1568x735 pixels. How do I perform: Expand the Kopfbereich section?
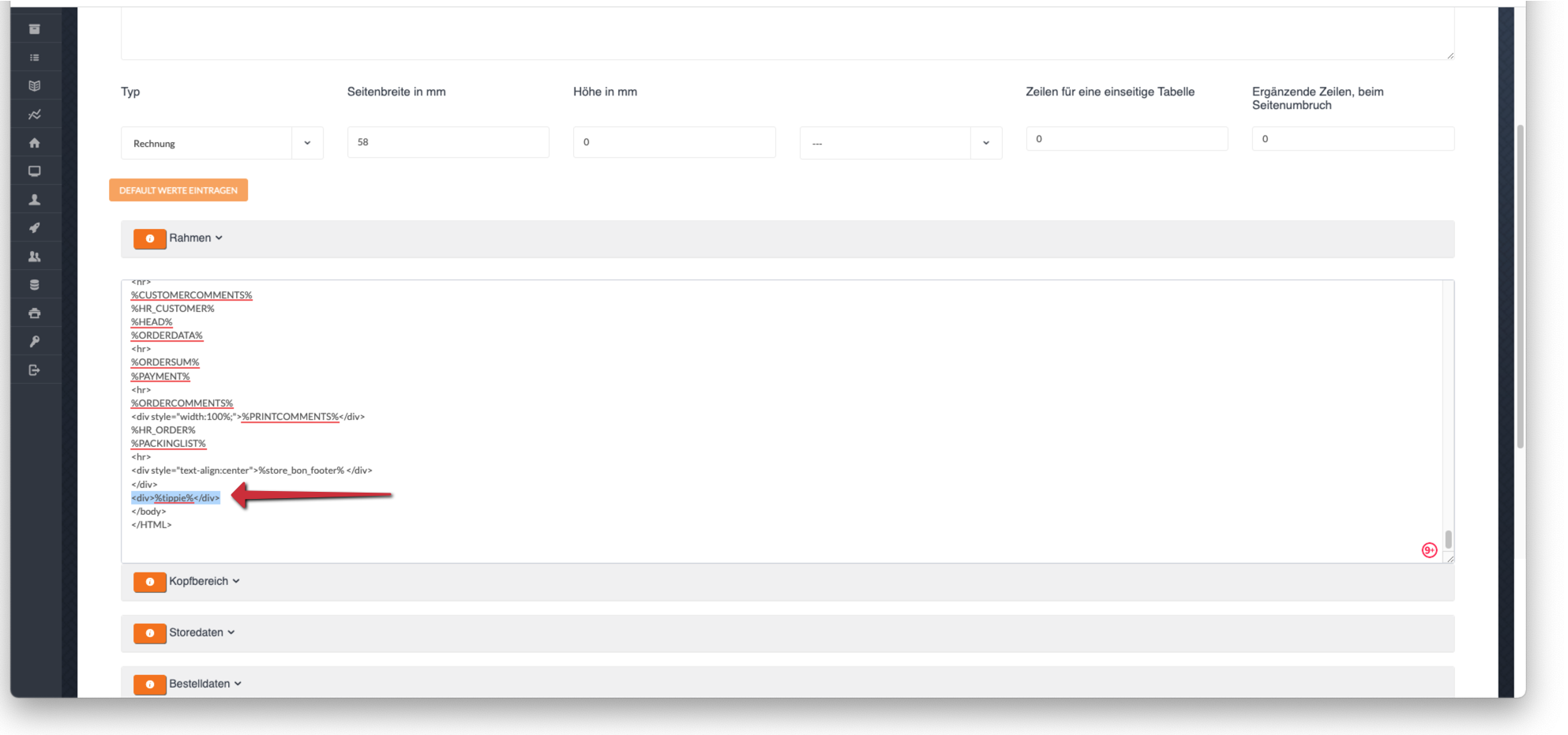204,581
